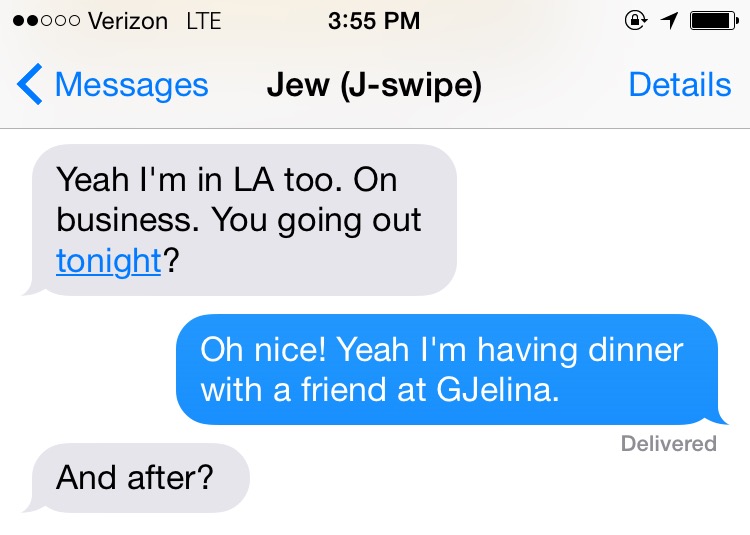Tap the LTE network indicator
The image size is (750, 535).
(203, 22)
